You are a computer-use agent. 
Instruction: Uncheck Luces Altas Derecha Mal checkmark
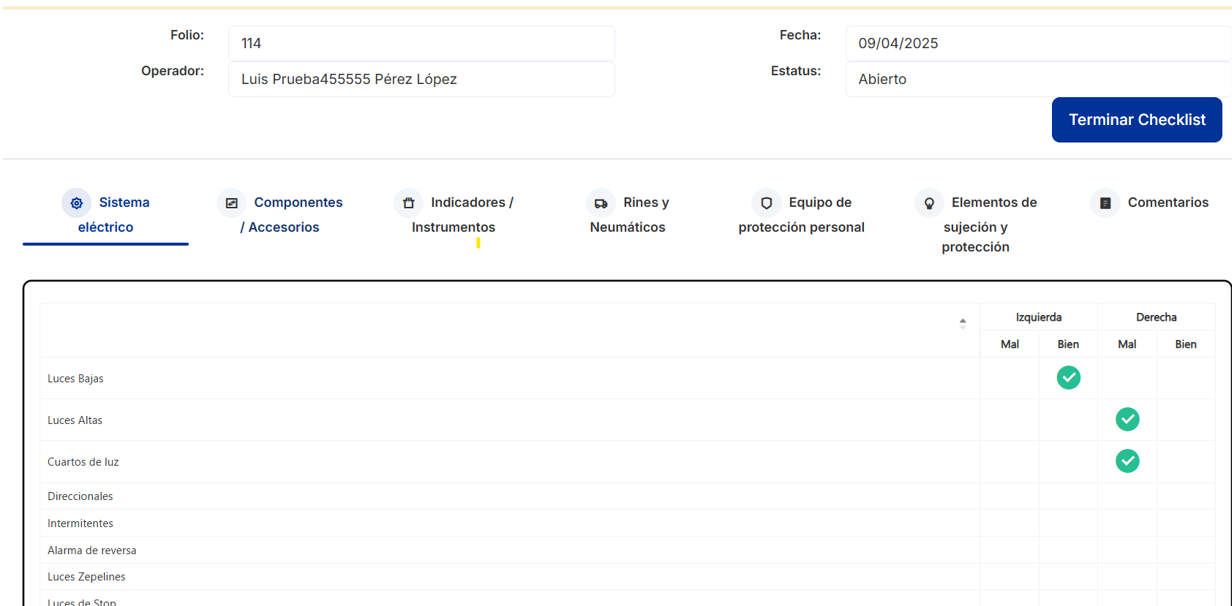[x=1127, y=420]
